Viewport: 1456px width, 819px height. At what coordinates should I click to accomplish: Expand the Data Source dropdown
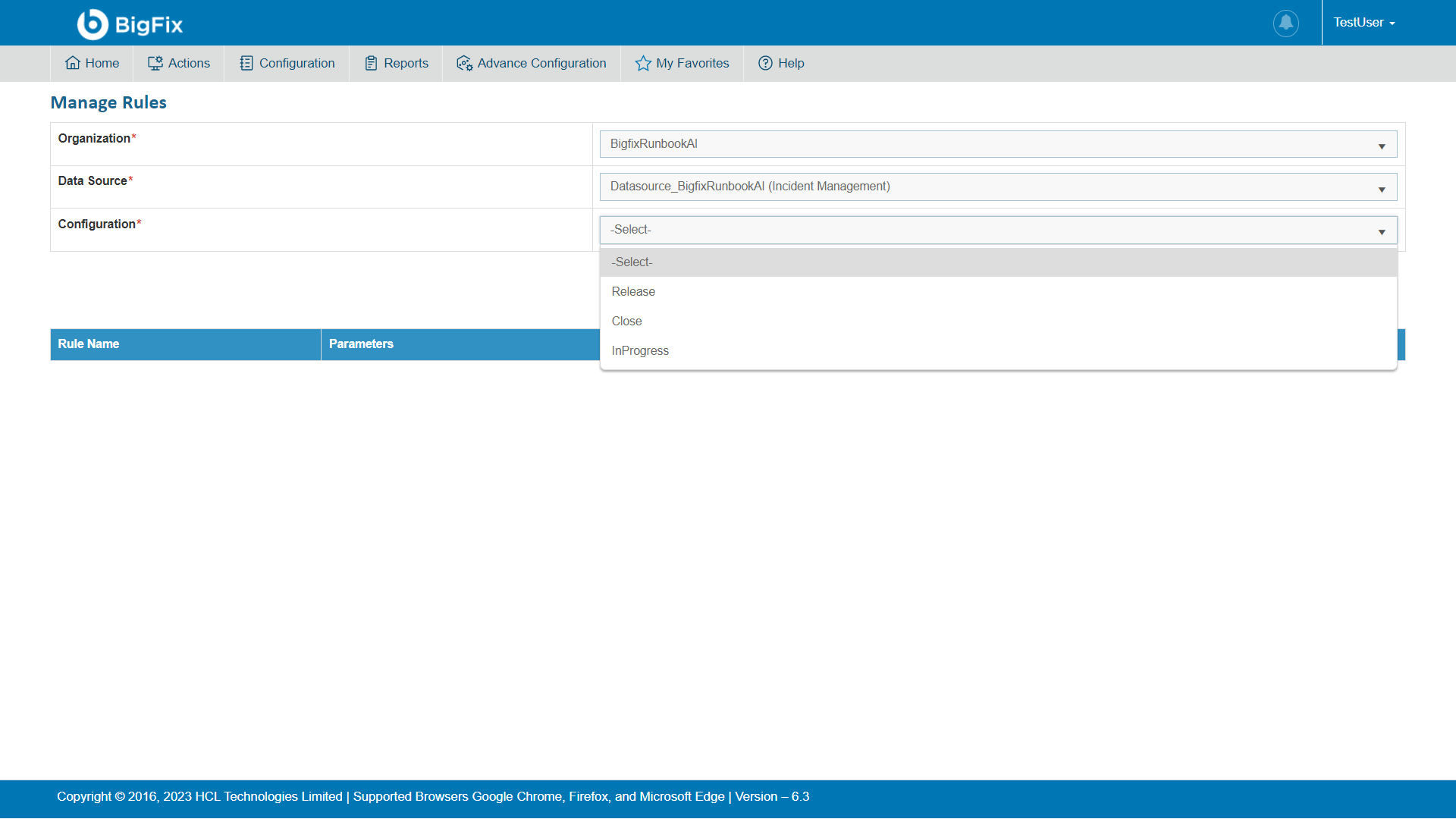tap(1382, 189)
